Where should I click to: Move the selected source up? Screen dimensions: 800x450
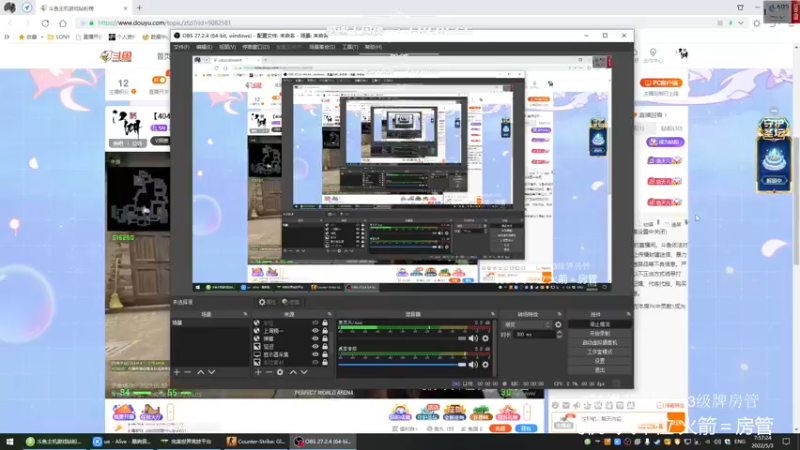coord(293,372)
